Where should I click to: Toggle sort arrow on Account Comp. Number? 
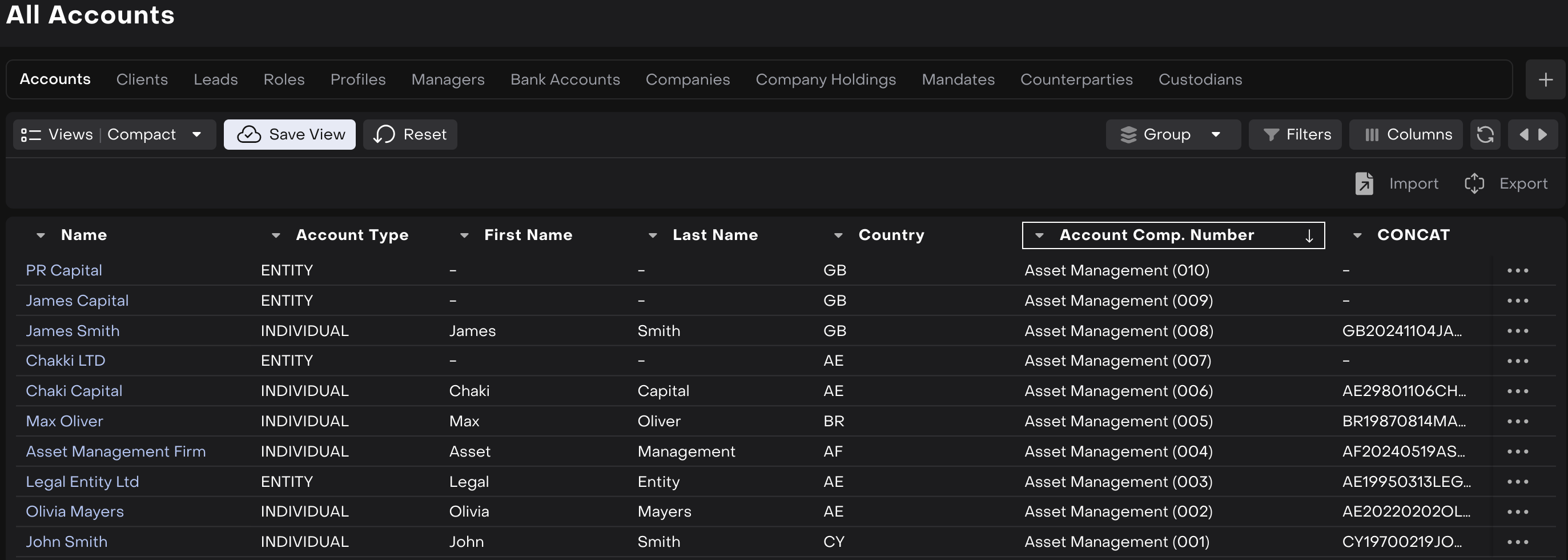1309,236
